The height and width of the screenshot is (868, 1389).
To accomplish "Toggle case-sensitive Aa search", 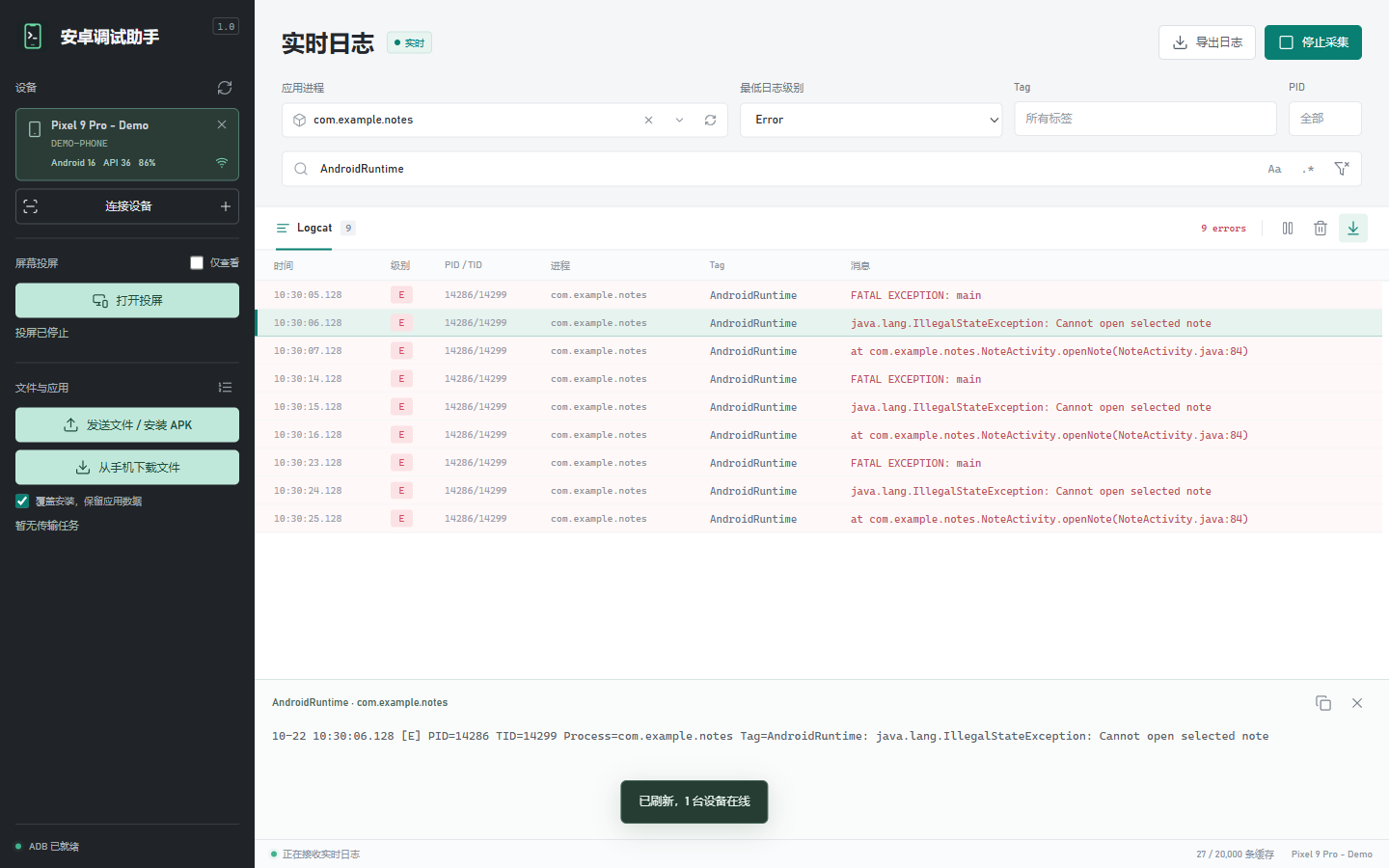I will click(1274, 169).
